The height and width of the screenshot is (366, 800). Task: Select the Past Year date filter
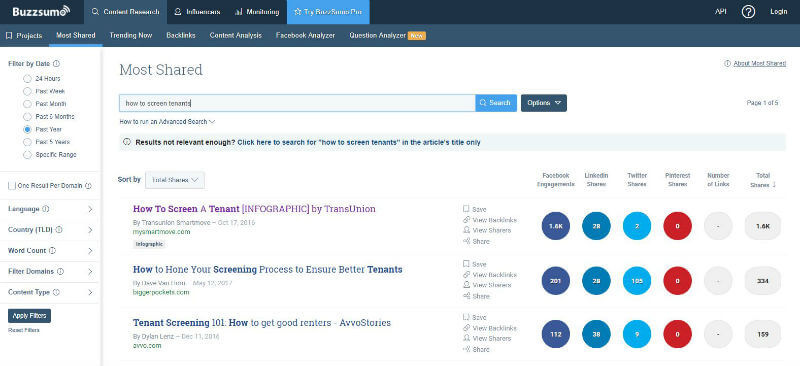point(28,129)
